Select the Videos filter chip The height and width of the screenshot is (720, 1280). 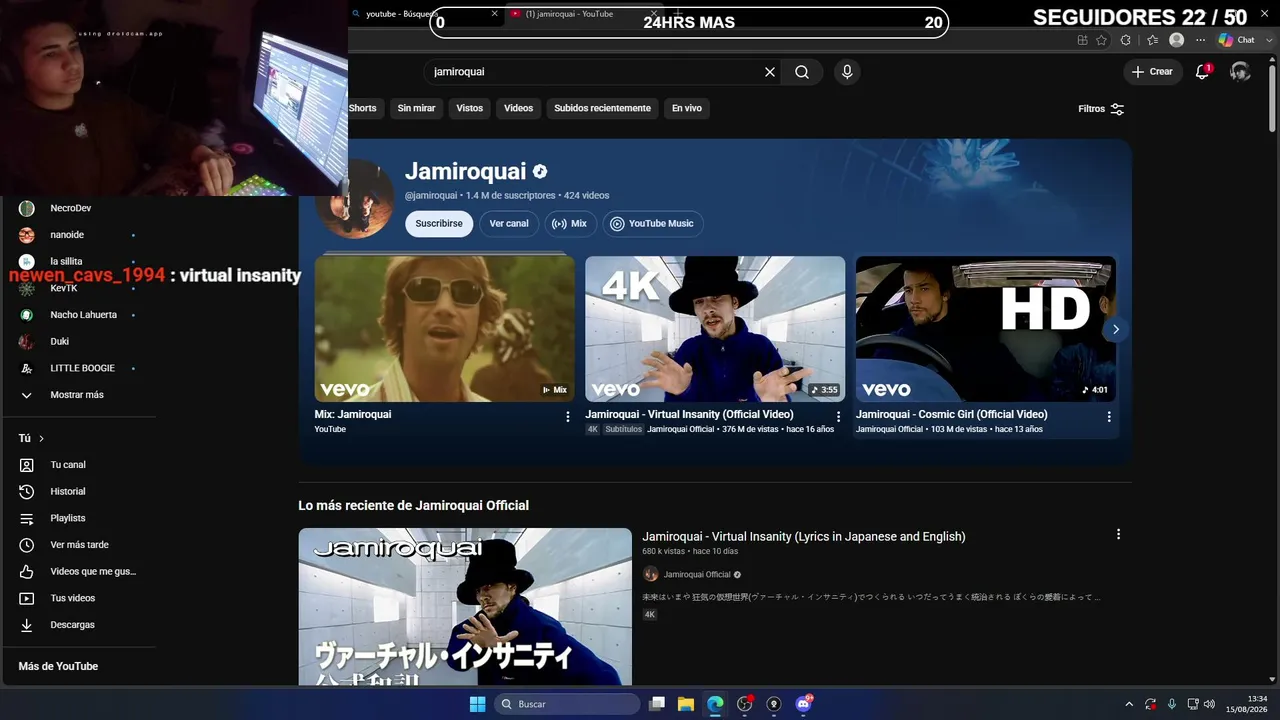click(x=518, y=108)
